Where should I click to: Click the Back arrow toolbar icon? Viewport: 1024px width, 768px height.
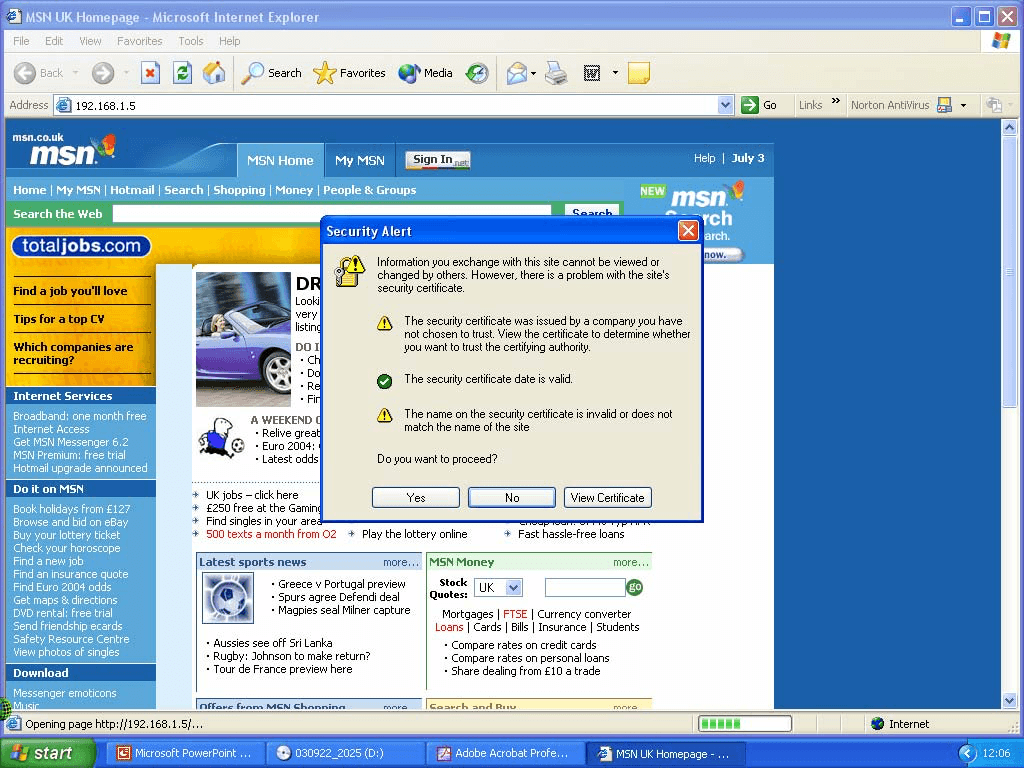(25, 73)
